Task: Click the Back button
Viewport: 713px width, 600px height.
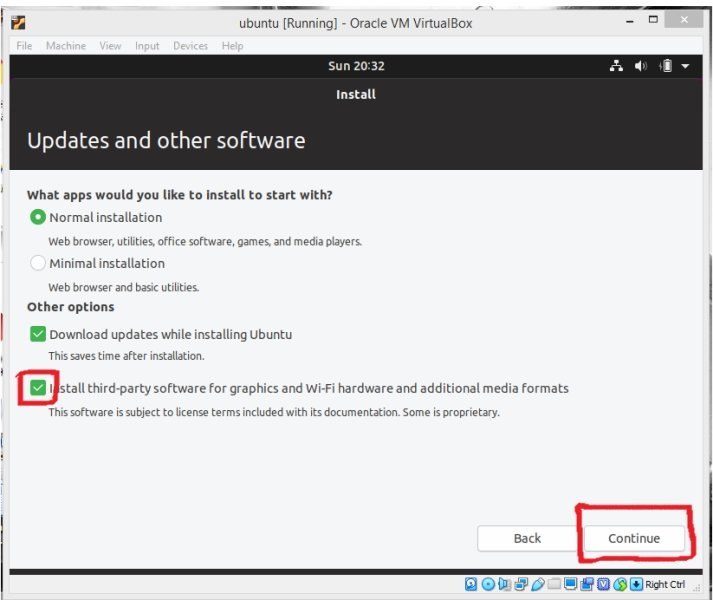Action: [527, 538]
